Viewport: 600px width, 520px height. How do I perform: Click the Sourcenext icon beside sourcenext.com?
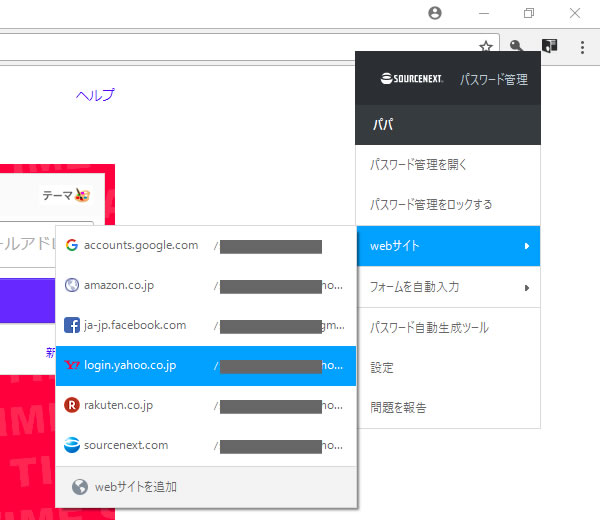click(x=72, y=445)
